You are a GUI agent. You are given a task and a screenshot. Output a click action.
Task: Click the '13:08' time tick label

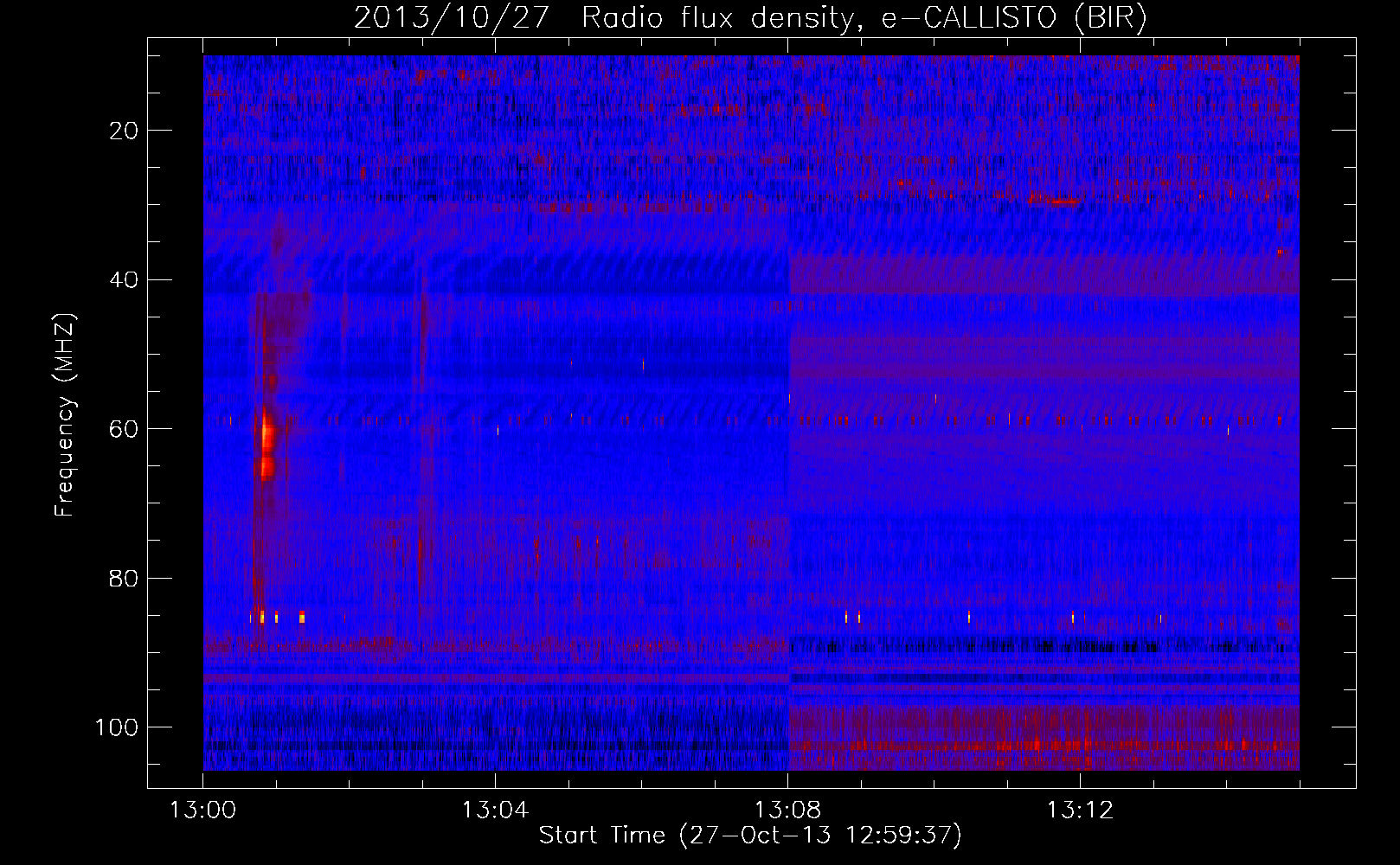[x=787, y=811]
